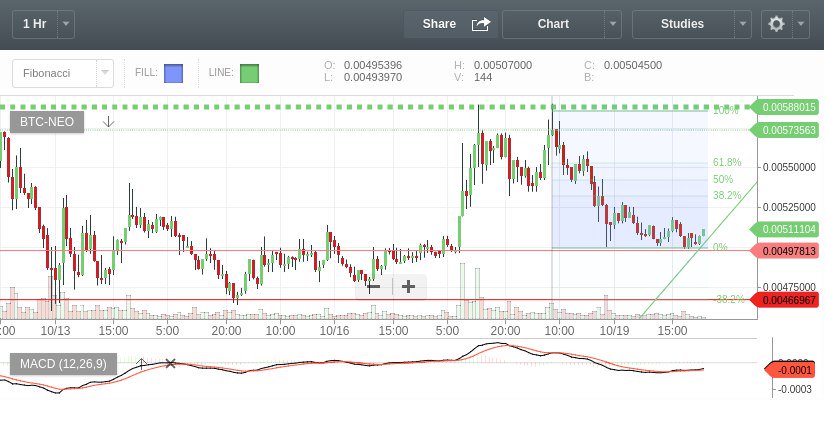The height and width of the screenshot is (428, 825).
Task: Expand the Studies dropdown arrow
Action: click(x=743, y=24)
